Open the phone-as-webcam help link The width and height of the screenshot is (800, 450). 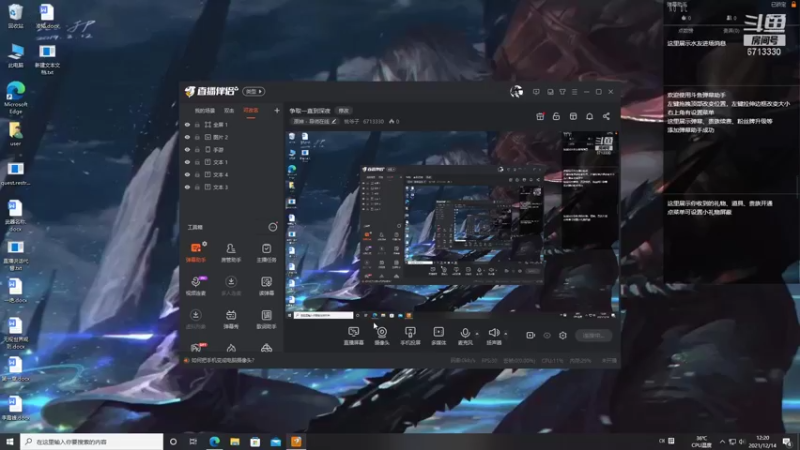[222, 360]
